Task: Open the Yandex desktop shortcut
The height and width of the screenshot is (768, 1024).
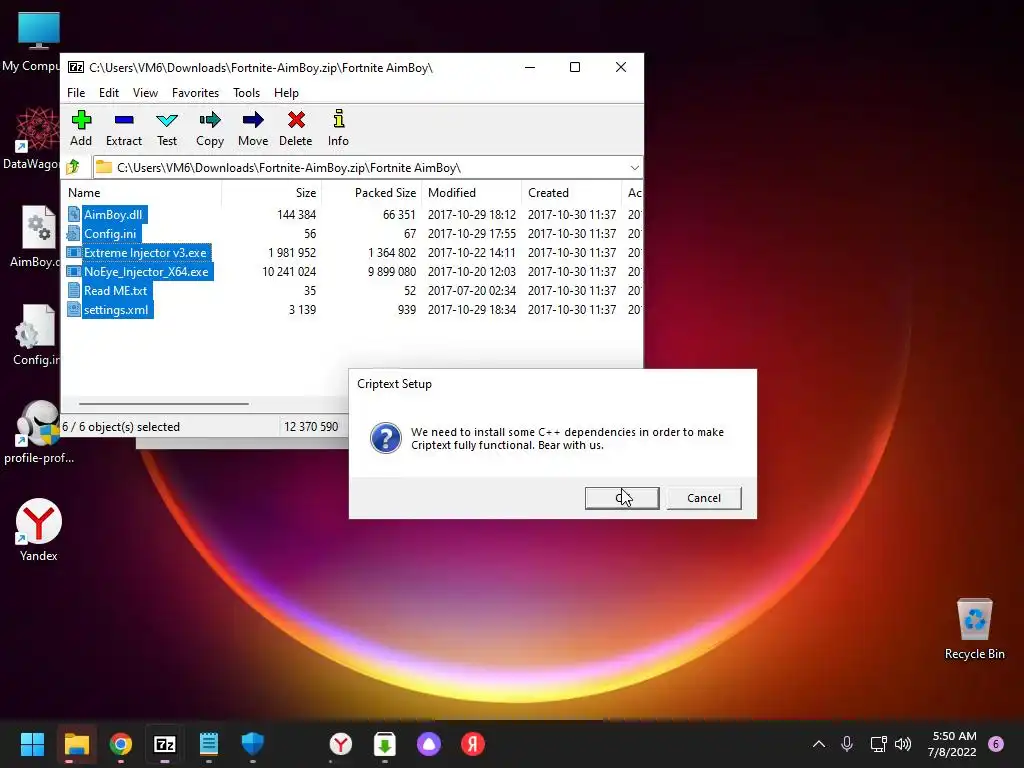Action: pyautogui.click(x=39, y=521)
